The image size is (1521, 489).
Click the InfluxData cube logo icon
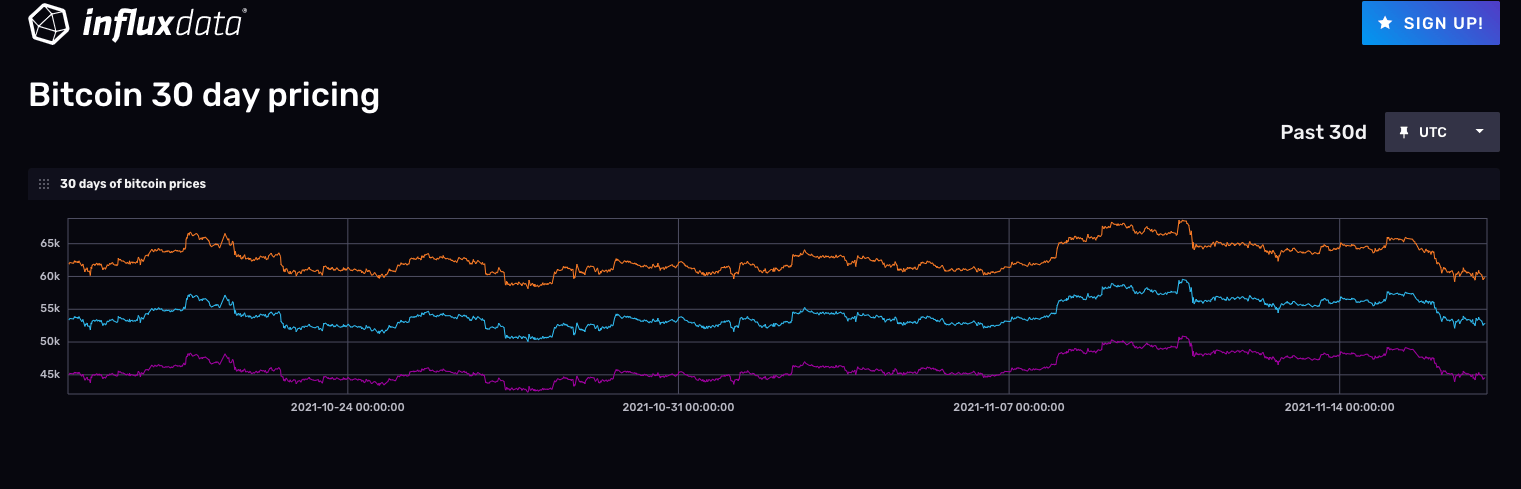tap(48, 24)
